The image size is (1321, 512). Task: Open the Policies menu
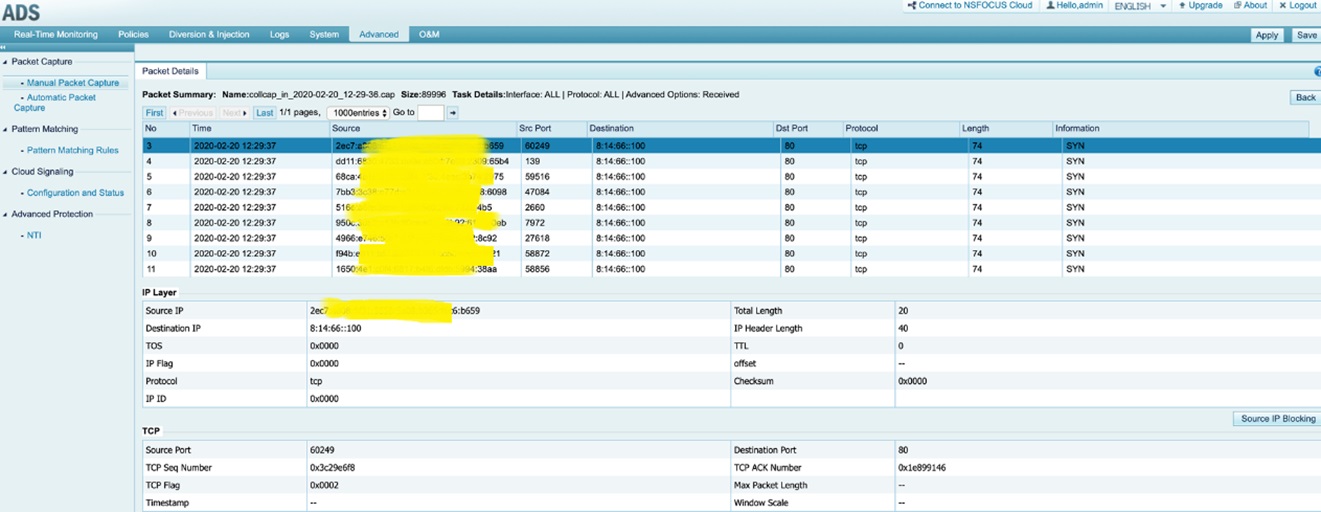coord(133,34)
